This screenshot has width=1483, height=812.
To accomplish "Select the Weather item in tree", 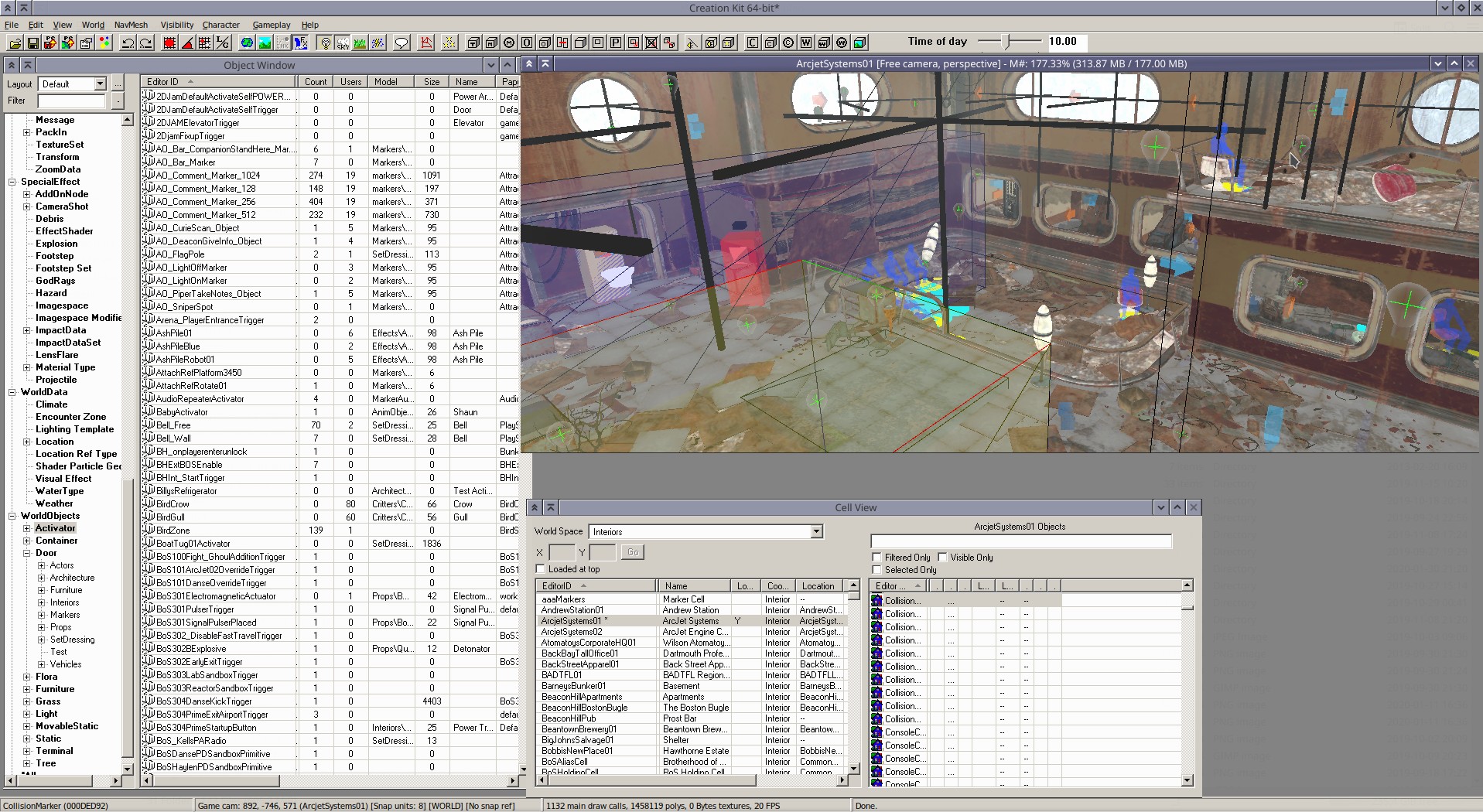I will 54,503.
